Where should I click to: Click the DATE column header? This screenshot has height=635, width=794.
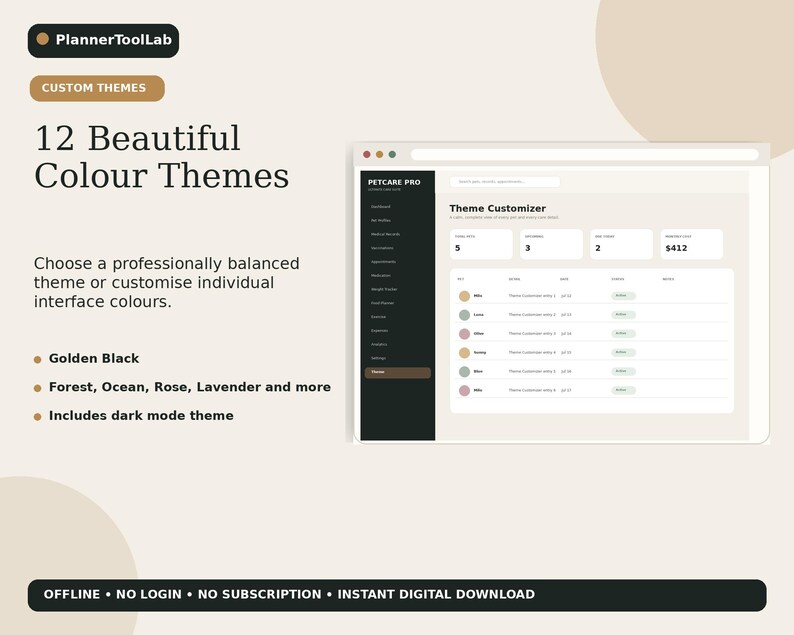[x=564, y=279]
